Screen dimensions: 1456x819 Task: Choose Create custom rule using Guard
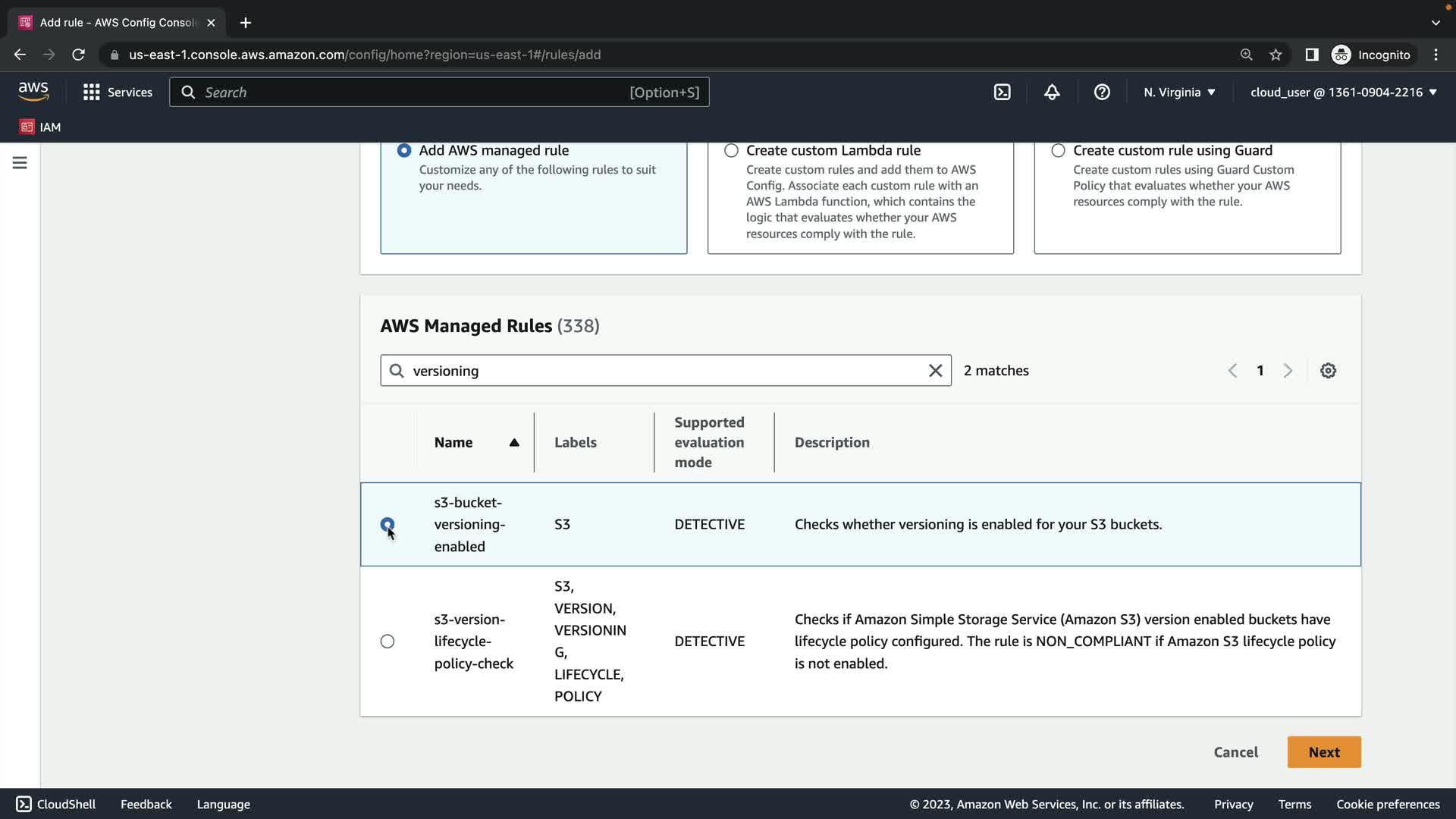pyautogui.click(x=1058, y=151)
